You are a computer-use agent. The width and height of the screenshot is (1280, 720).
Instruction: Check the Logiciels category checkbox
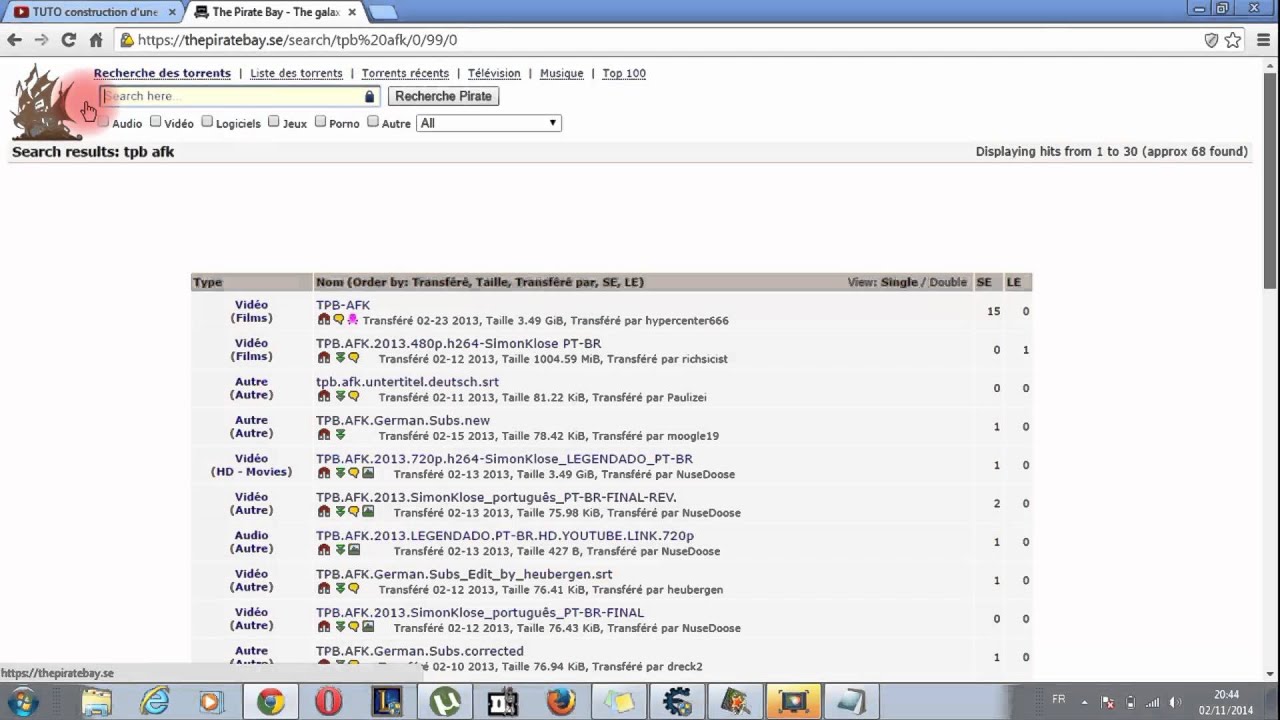[207, 122]
